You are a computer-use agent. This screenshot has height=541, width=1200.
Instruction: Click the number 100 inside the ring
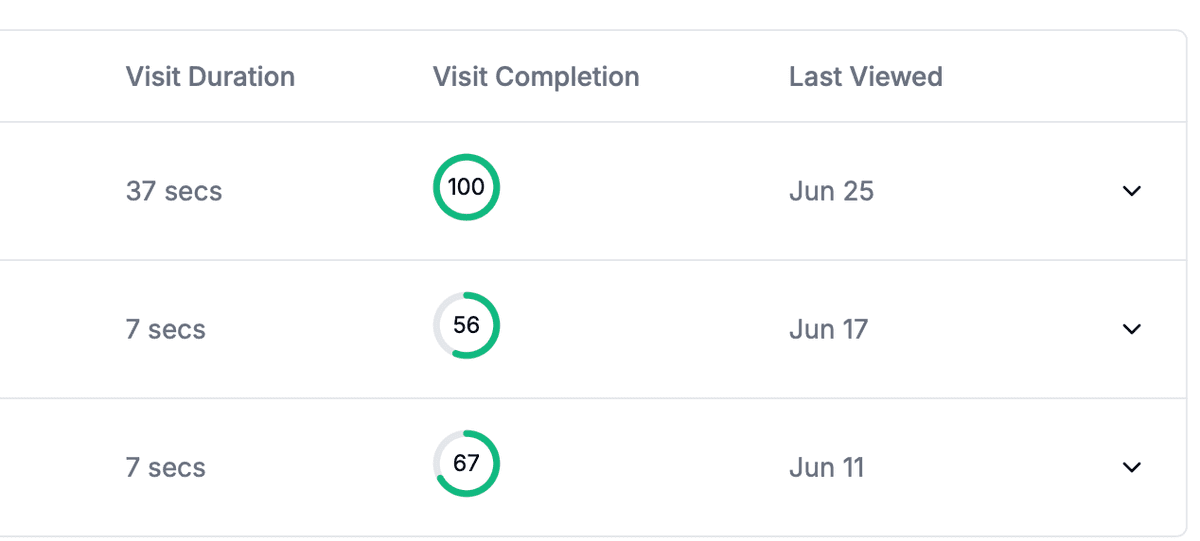pyautogui.click(x=466, y=187)
